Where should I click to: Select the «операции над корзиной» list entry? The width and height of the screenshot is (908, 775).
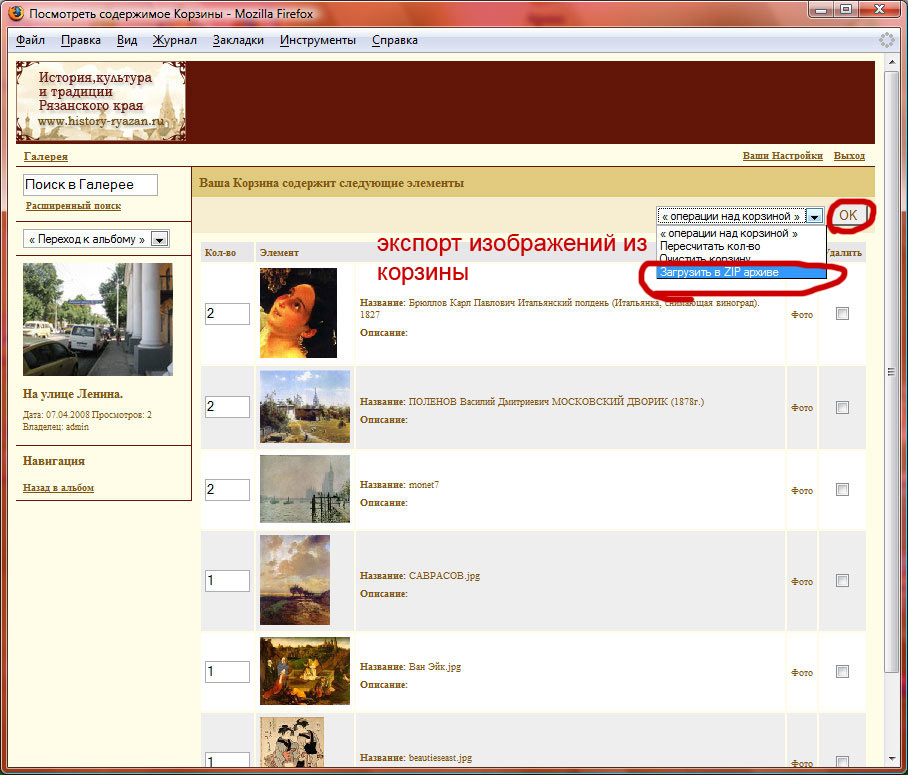pos(741,233)
